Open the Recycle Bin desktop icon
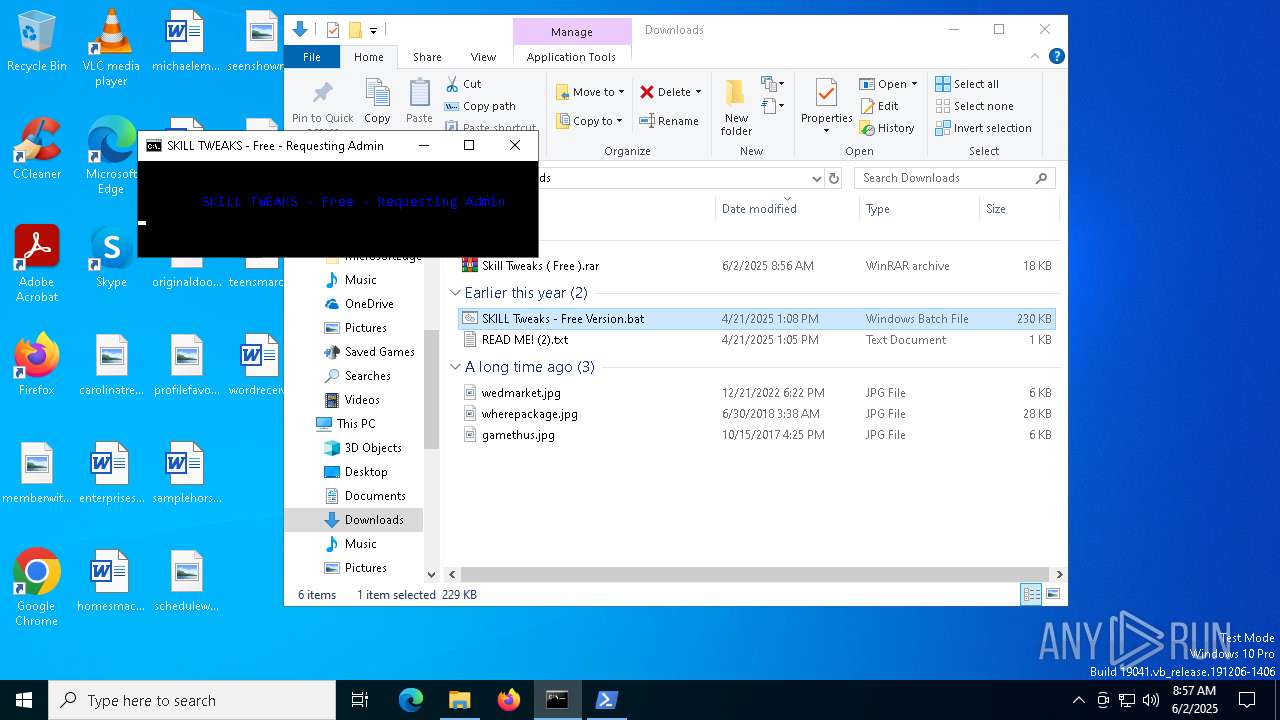Screen dimensions: 1280x720 pos(37,42)
